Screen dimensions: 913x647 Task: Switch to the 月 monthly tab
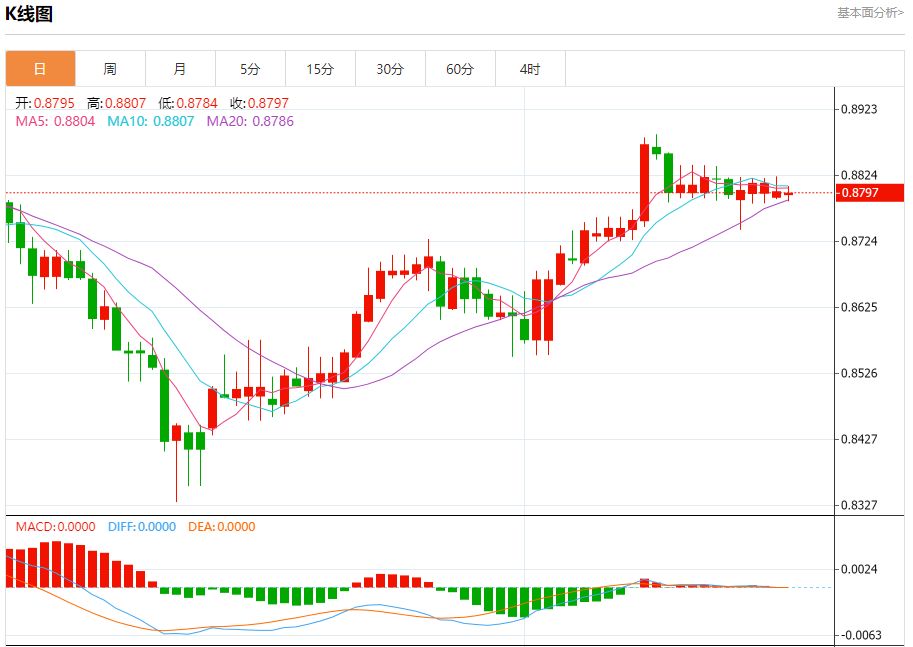coord(180,69)
